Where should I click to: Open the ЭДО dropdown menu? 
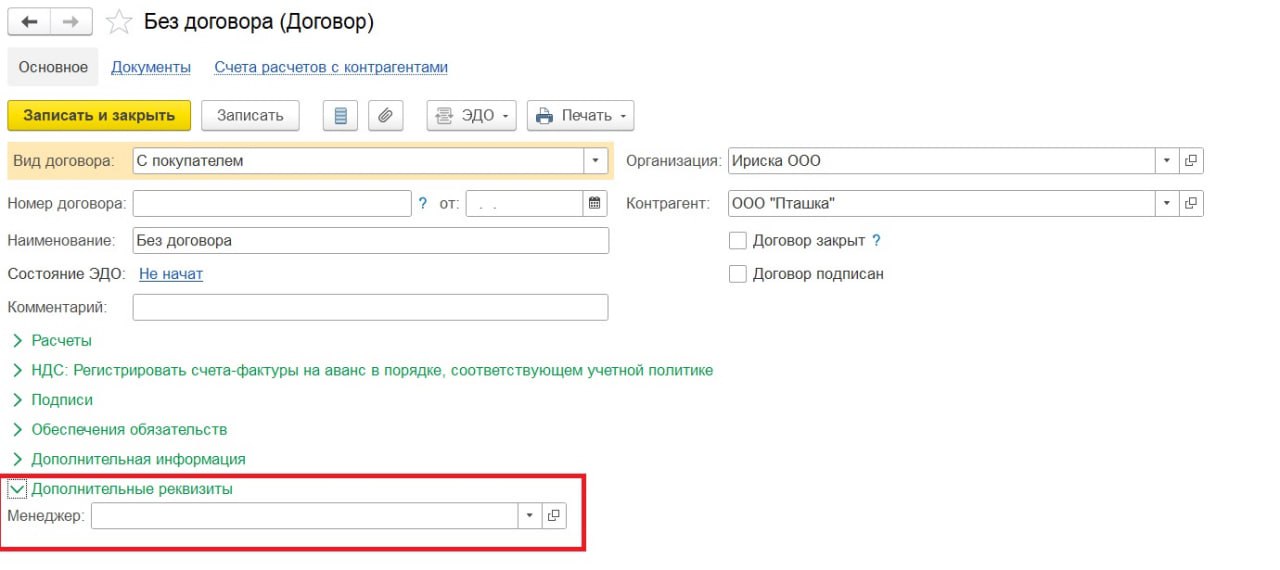tap(471, 116)
